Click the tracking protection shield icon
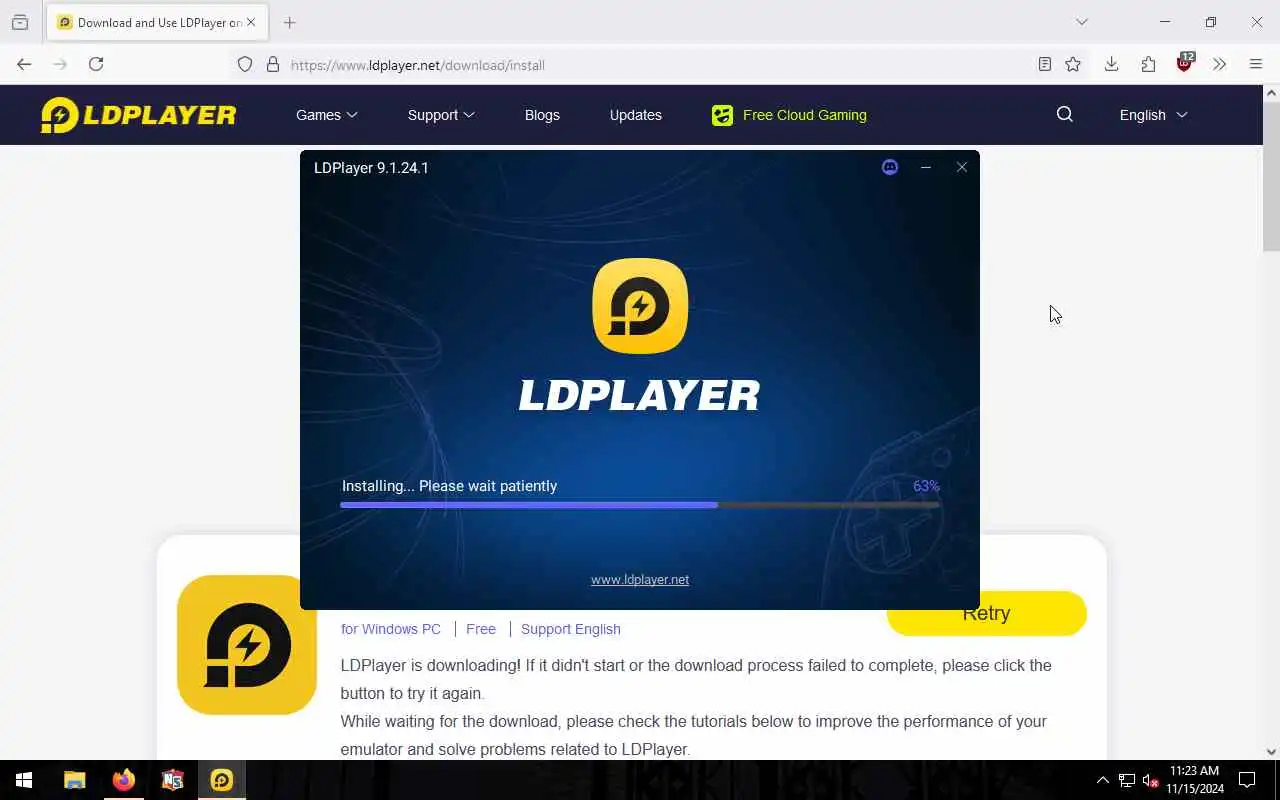 (x=245, y=65)
